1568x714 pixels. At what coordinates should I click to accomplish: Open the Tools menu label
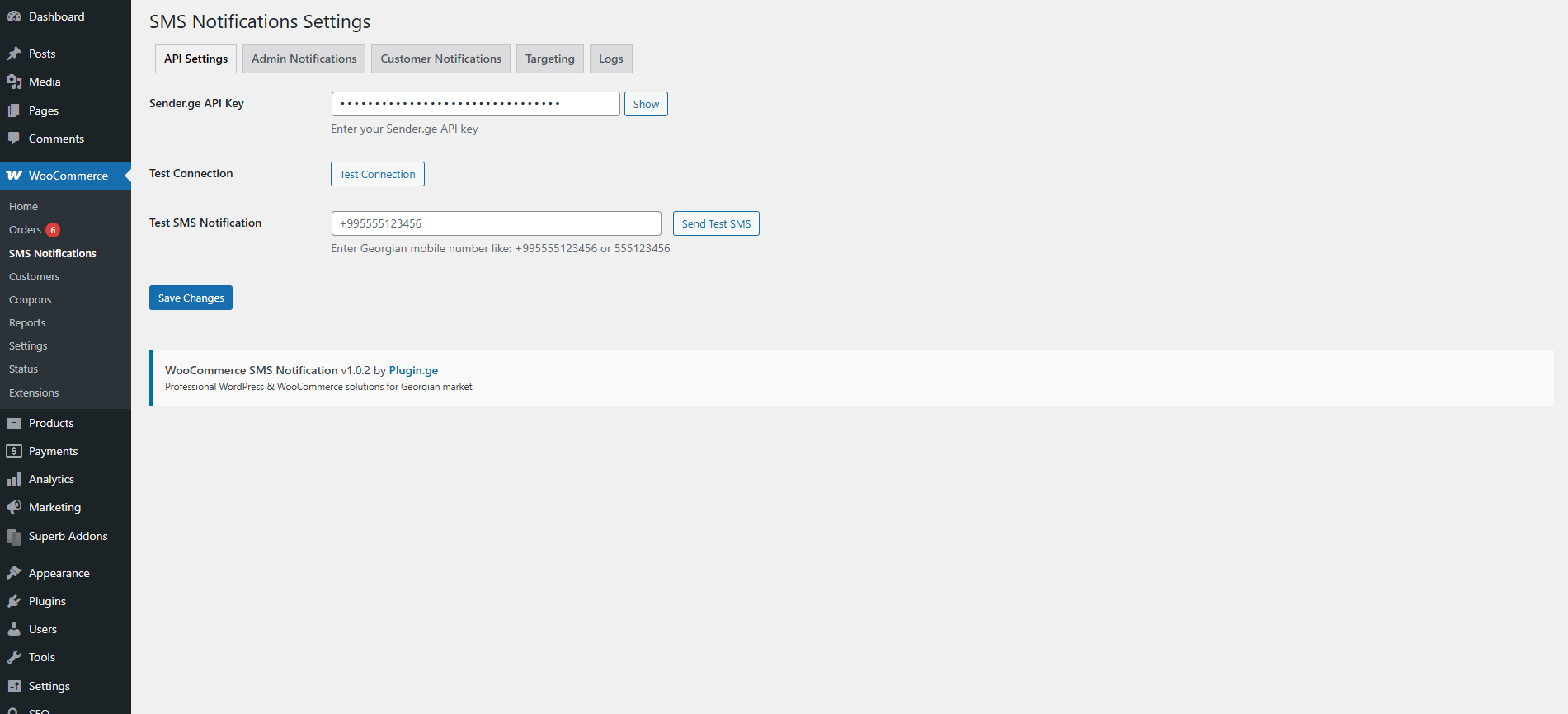(42, 657)
